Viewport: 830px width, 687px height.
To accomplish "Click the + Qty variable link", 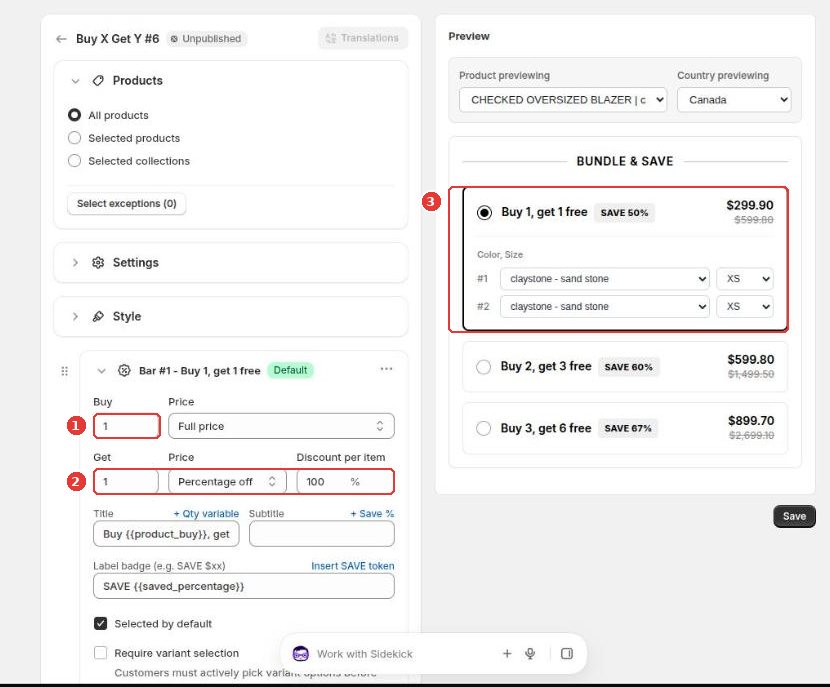I will click(206, 513).
